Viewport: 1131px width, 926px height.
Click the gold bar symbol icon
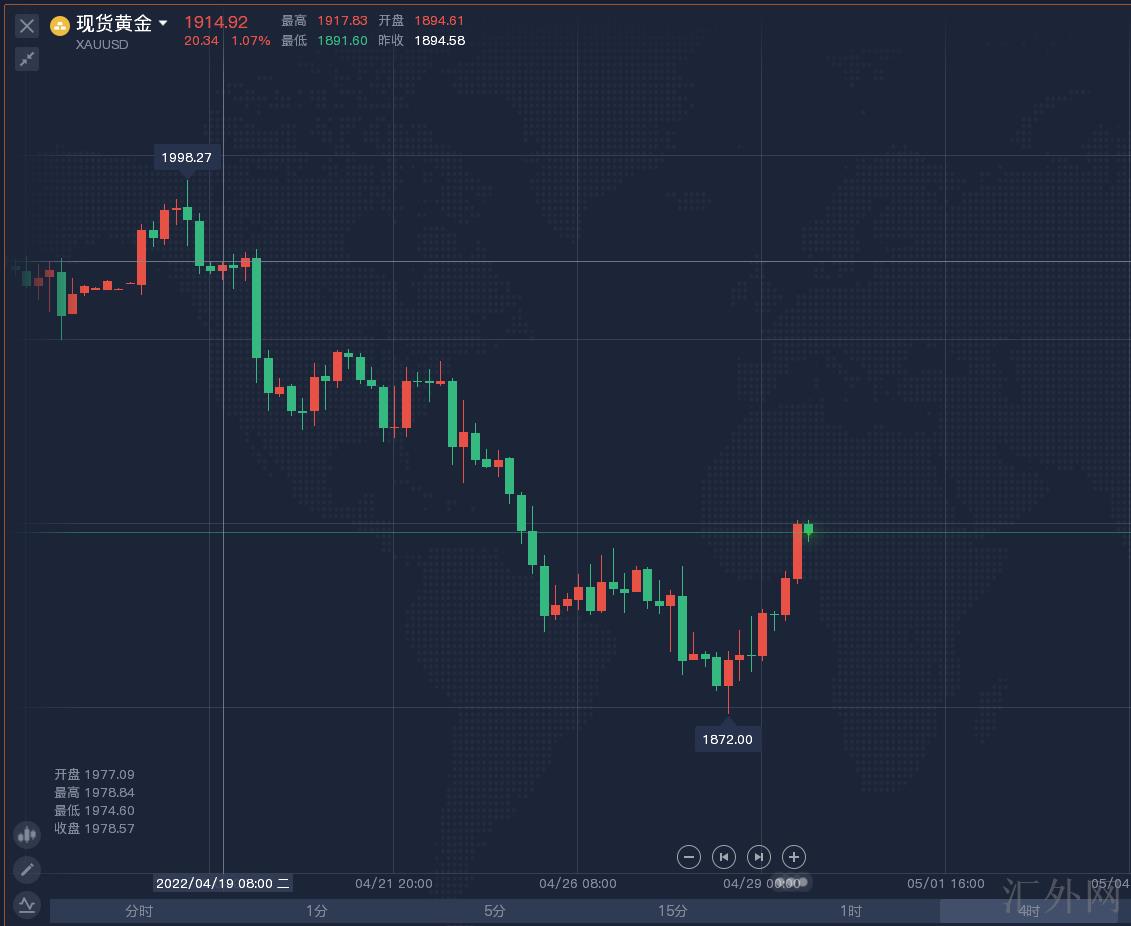(60, 26)
